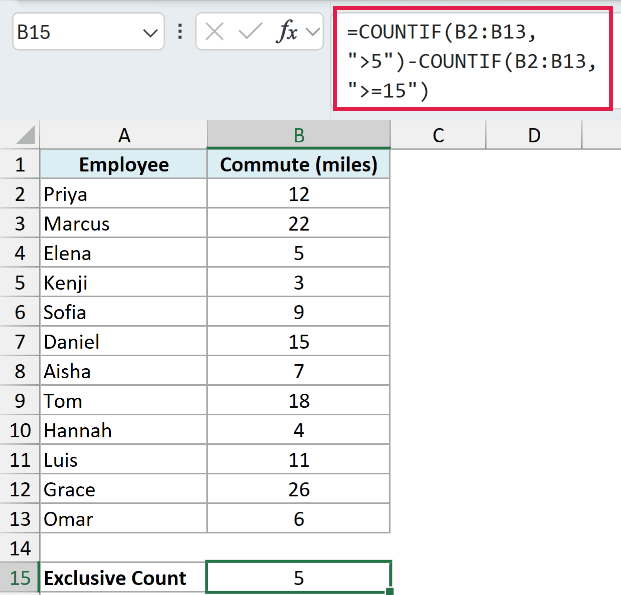
Task: Click Grace's commute value 26
Action: coord(299,489)
